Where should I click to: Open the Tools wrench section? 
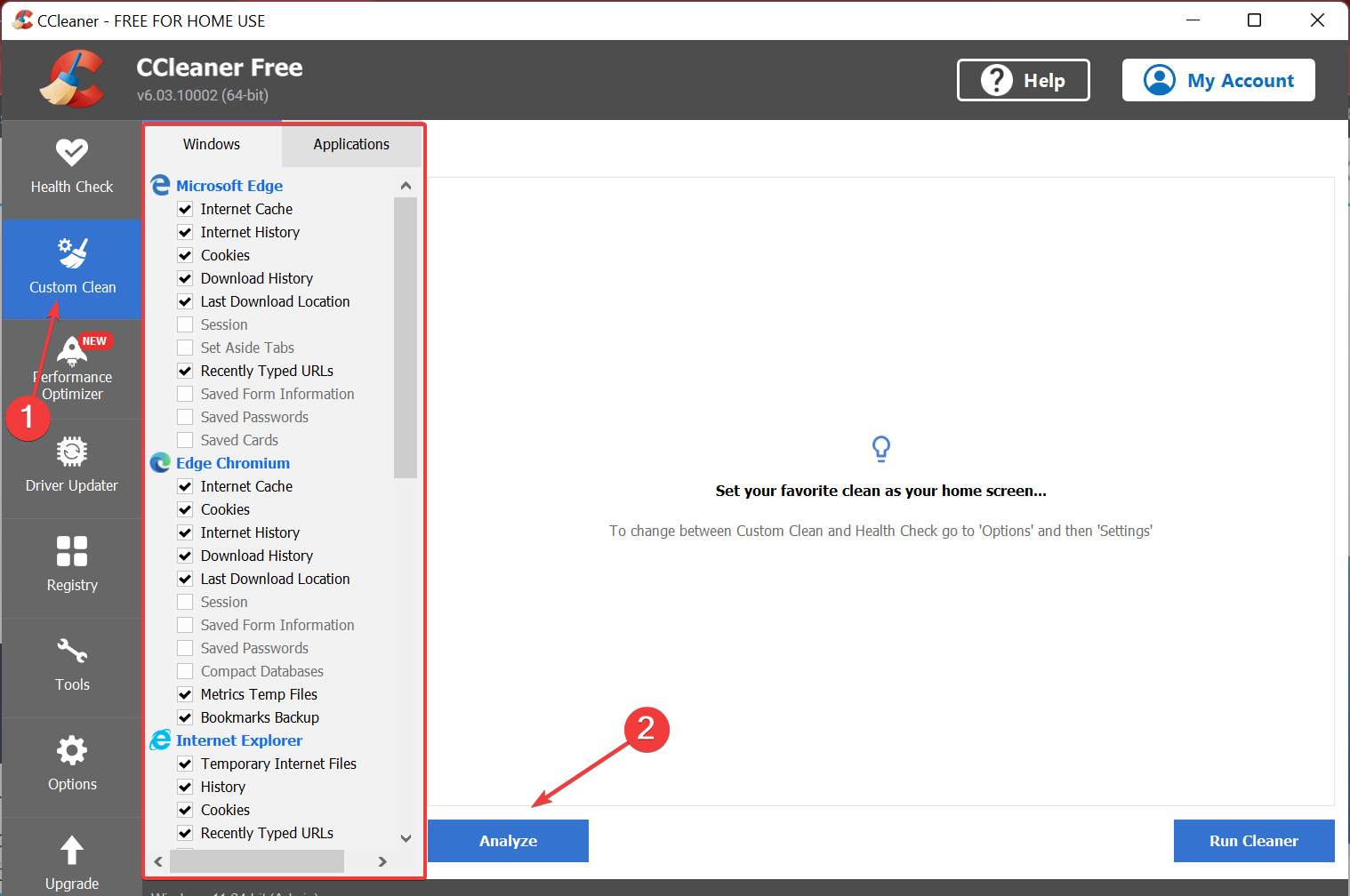coord(72,668)
